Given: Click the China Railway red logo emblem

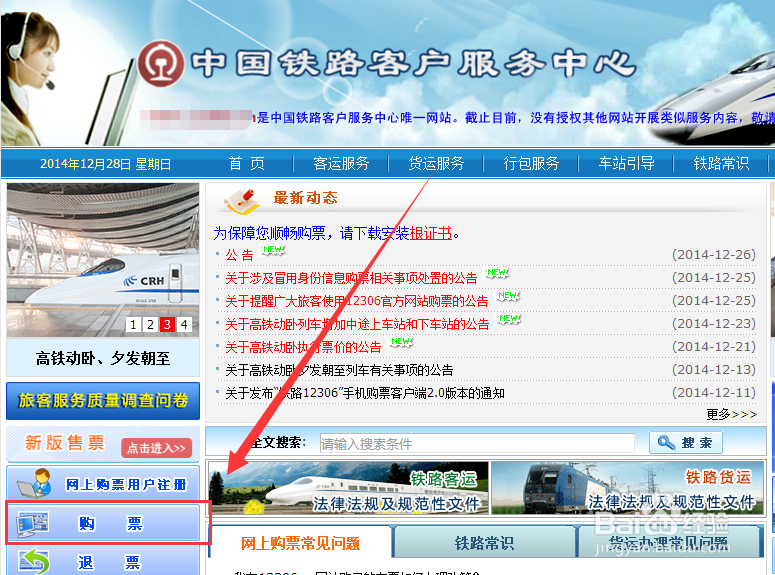Looking at the screenshot, I should coord(160,64).
